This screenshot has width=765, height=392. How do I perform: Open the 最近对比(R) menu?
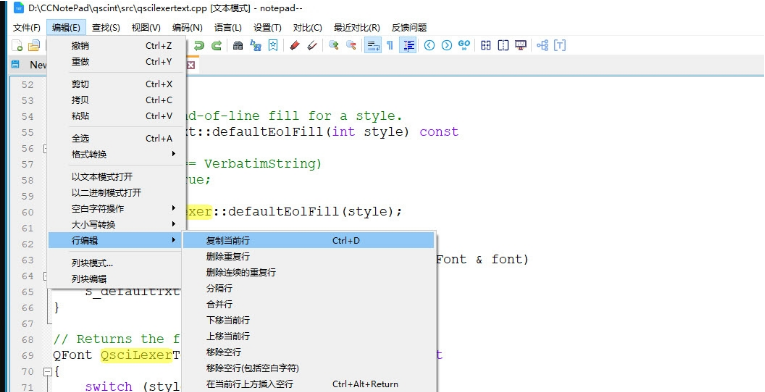357,28
